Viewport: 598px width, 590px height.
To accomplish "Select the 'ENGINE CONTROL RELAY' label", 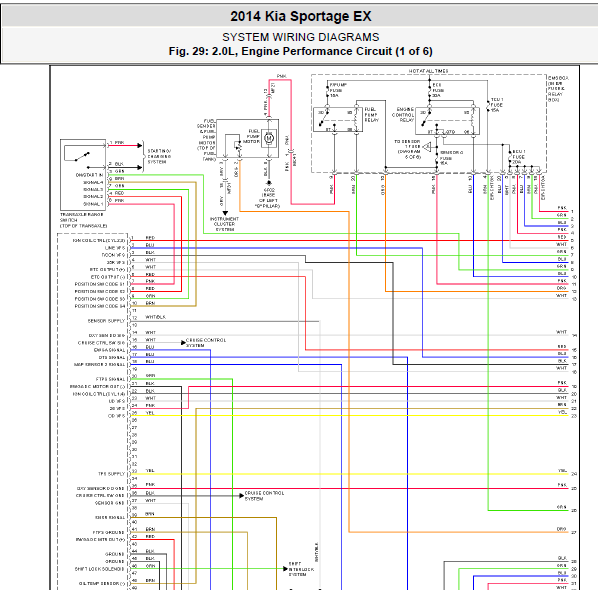I will (403, 114).
